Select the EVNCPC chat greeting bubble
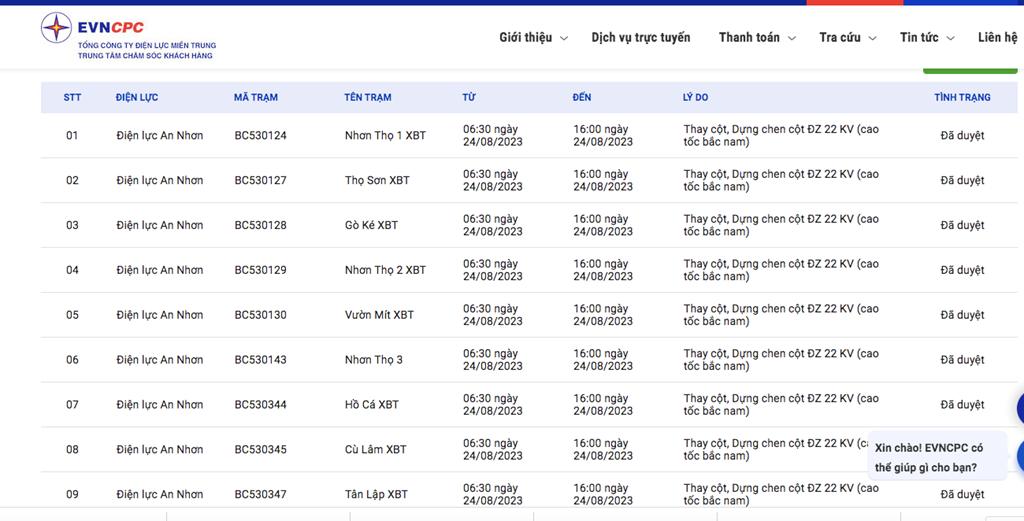The image size is (1024, 521). coord(937,457)
